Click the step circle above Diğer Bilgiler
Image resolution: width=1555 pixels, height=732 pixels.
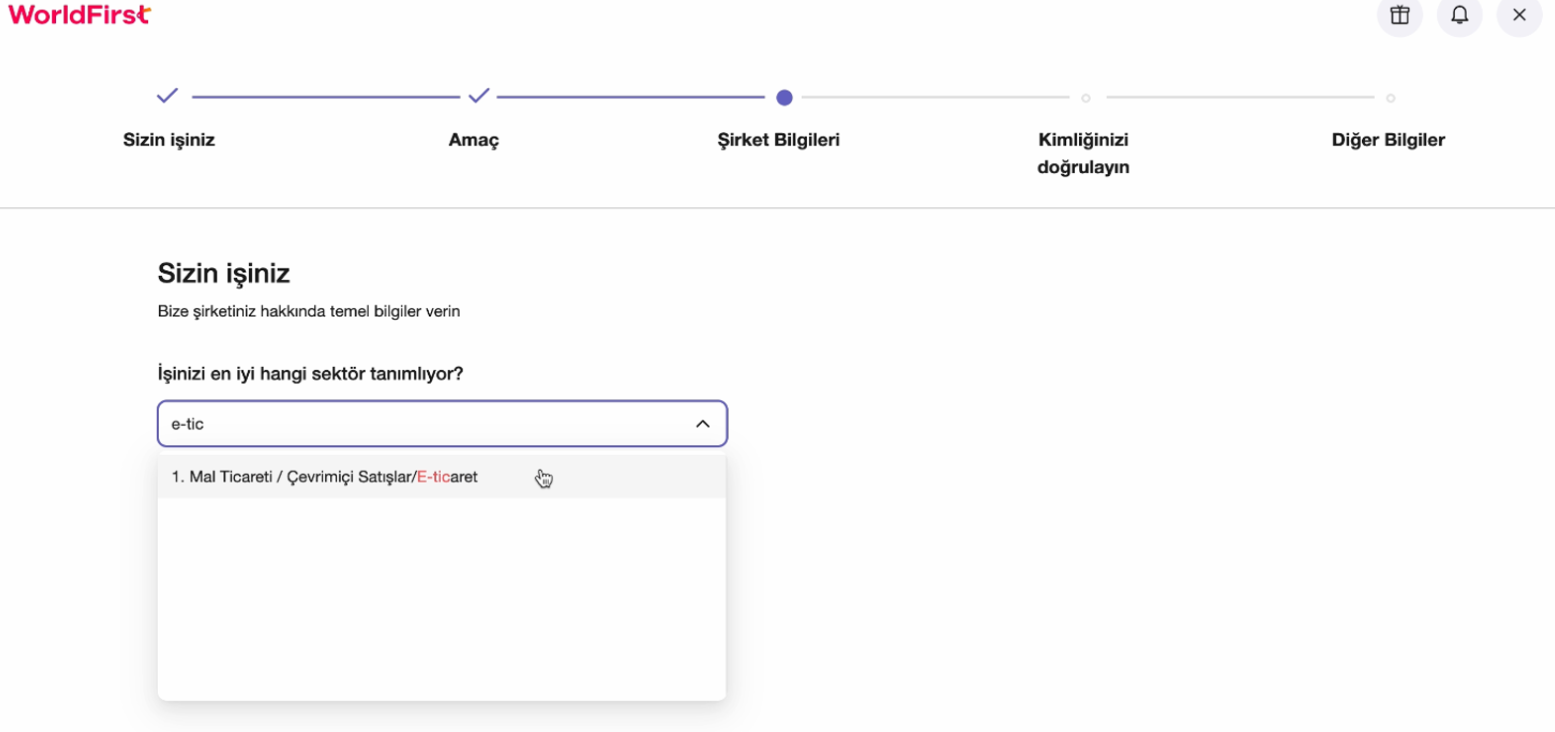[x=1390, y=98]
